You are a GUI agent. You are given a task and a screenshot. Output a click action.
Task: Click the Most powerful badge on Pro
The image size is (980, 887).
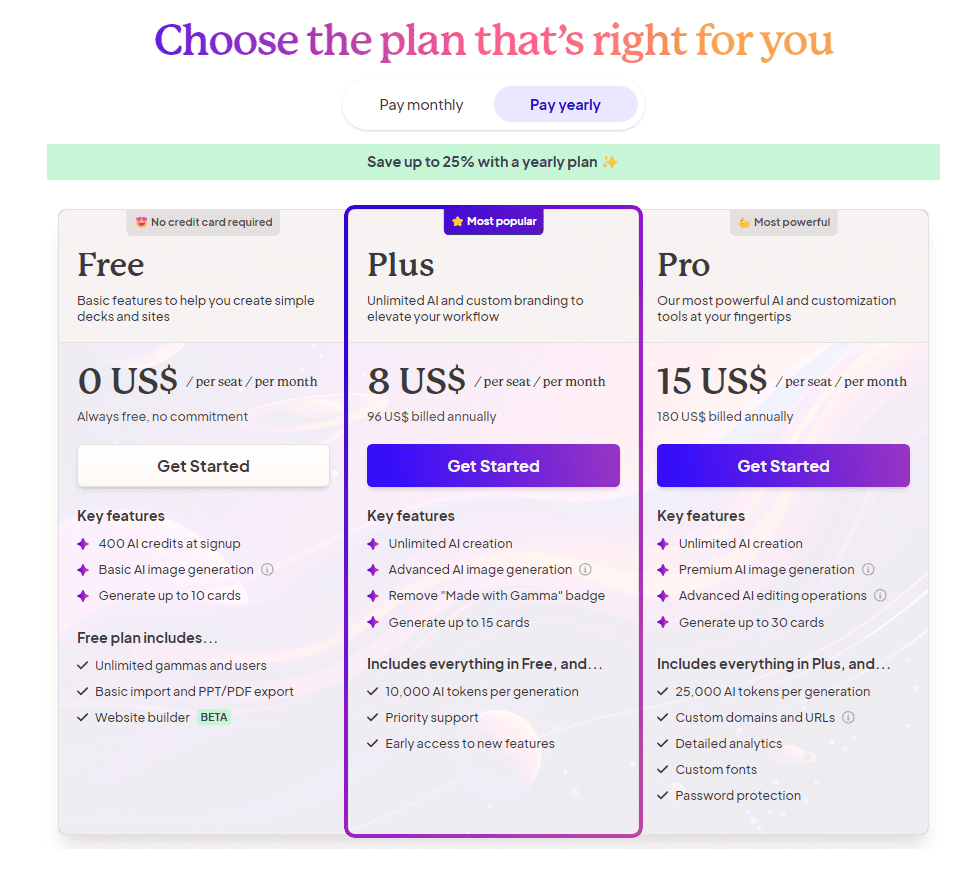[x=784, y=222]
